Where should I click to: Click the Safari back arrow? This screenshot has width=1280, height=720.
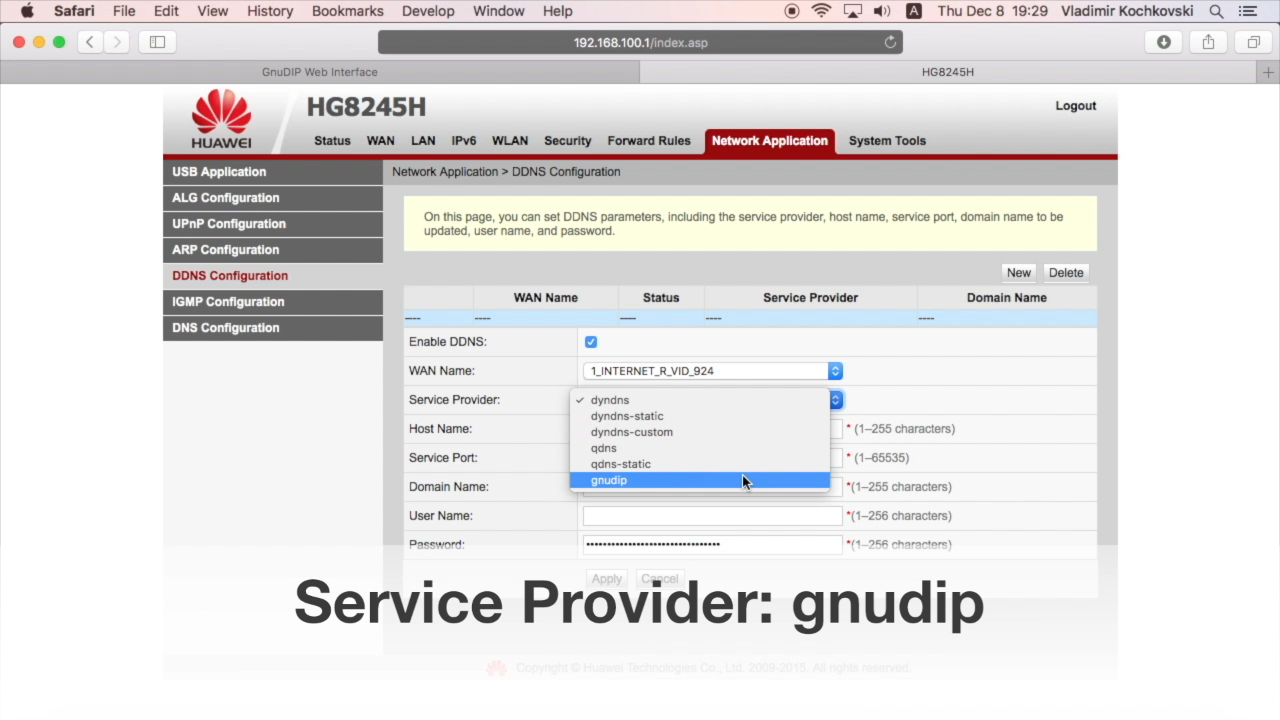tap(90, 42)
